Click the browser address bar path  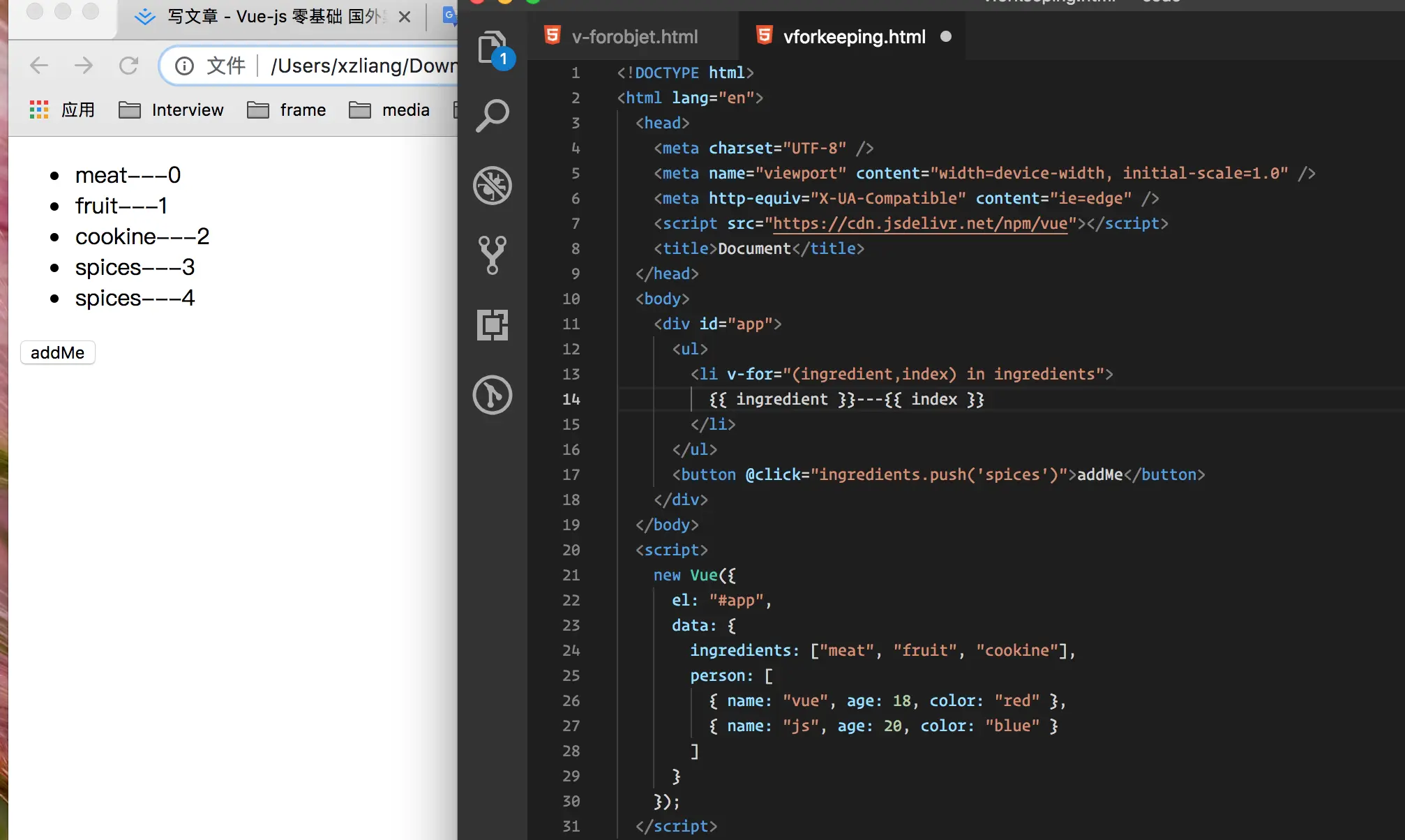[x=363, y=66]
